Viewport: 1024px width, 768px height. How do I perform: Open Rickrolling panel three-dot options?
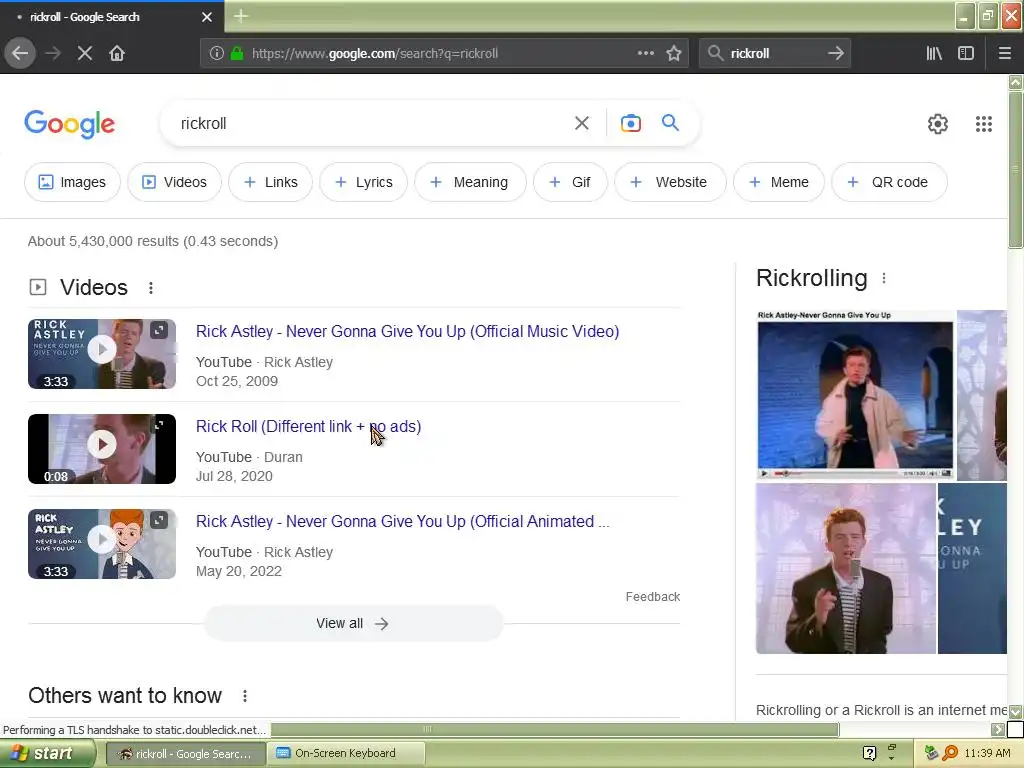pos(884,278)
